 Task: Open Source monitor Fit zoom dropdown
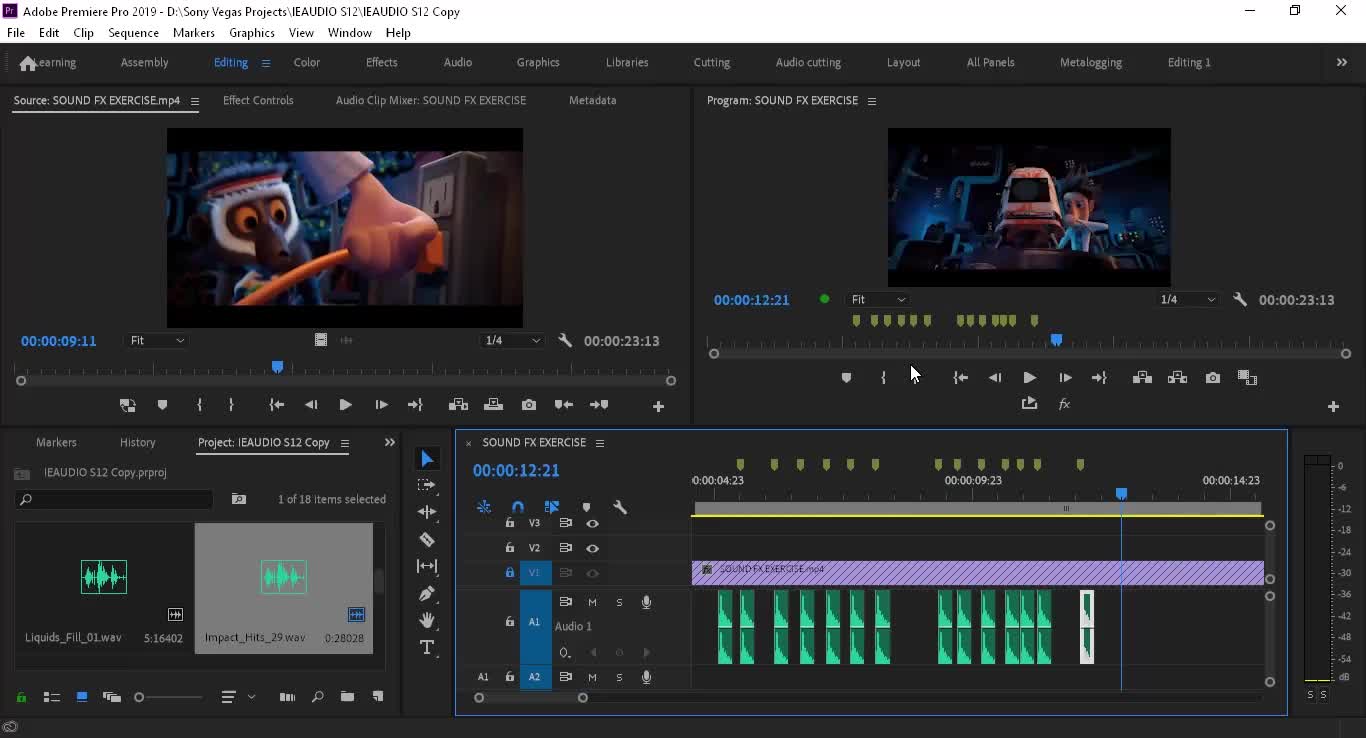click(x=156, y=341)
